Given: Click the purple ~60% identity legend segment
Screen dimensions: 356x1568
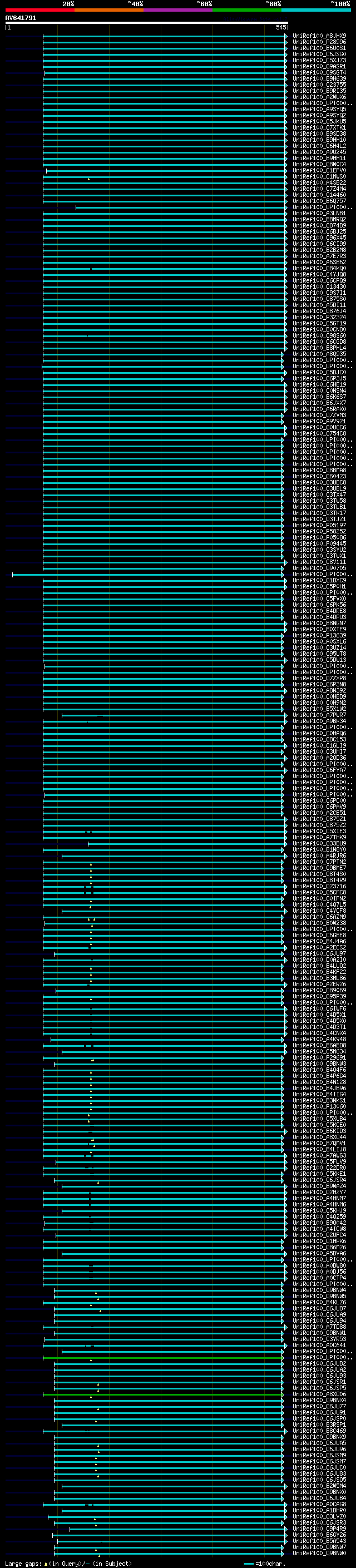Looking at the screenshot, I should pyautogui.click(x=177, y=10).
